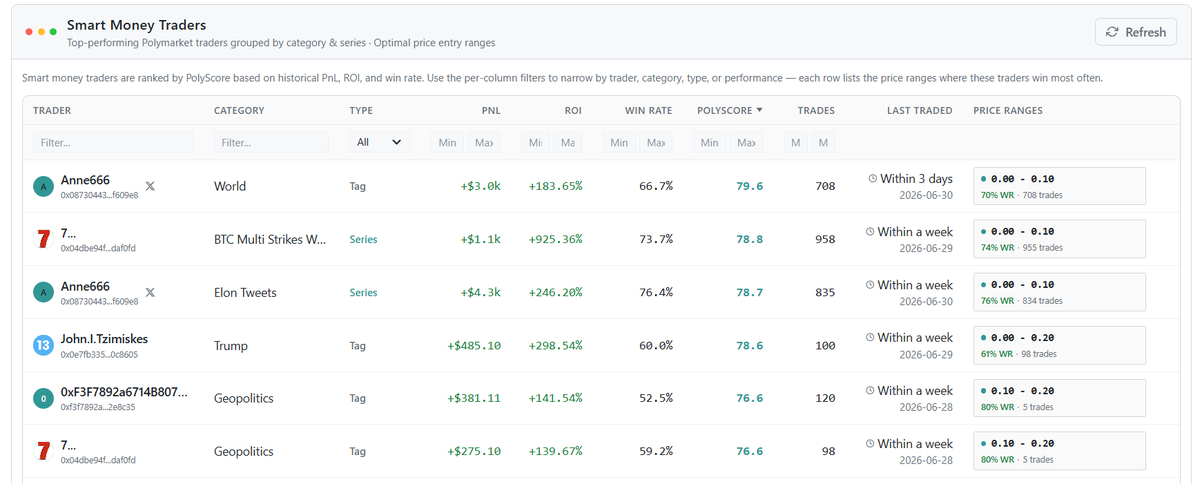Image resolution: width=1200 pixels, height=484 pixels.
Task: Click the red window close dot
Action: (x=28, y=32)
